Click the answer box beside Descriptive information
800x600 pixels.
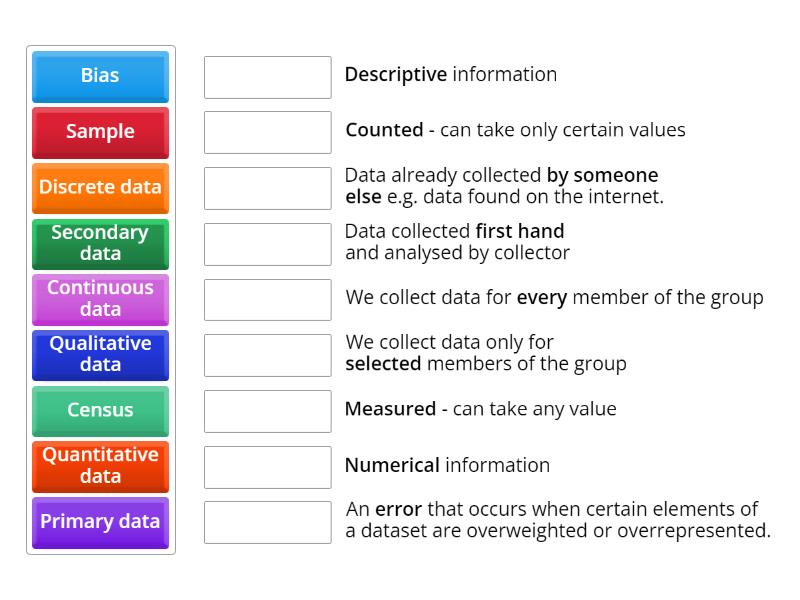click(x=267, y=75)
